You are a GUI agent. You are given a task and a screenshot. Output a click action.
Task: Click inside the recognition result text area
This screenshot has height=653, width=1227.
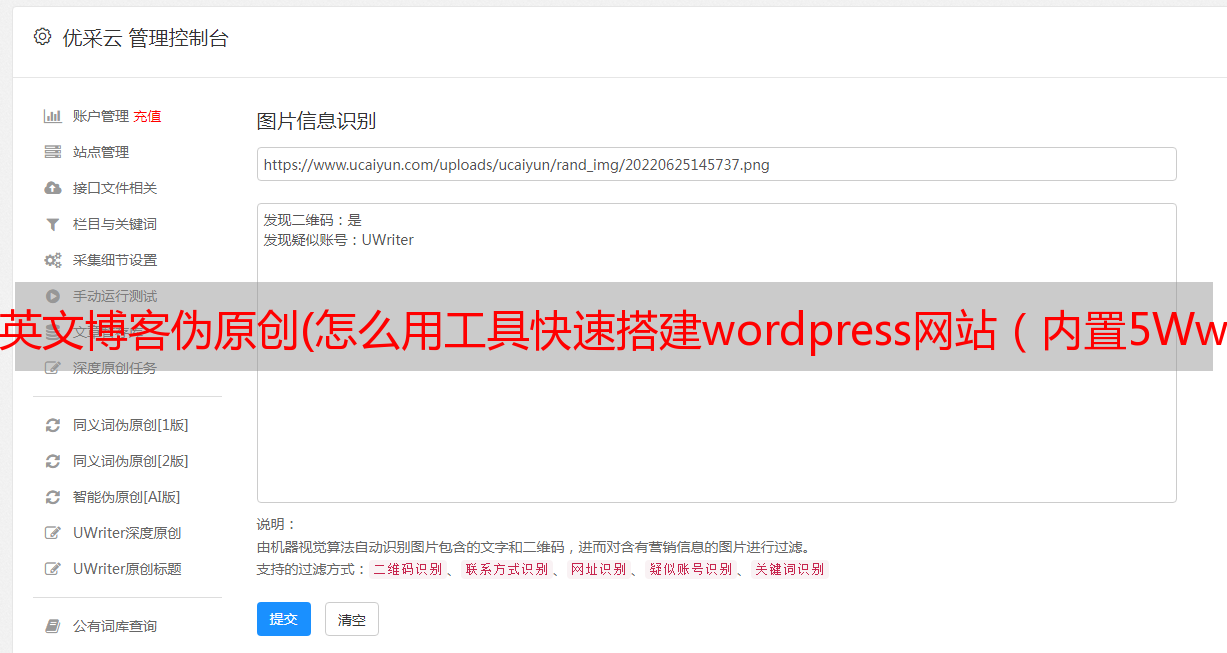click(x=716, y=352)
